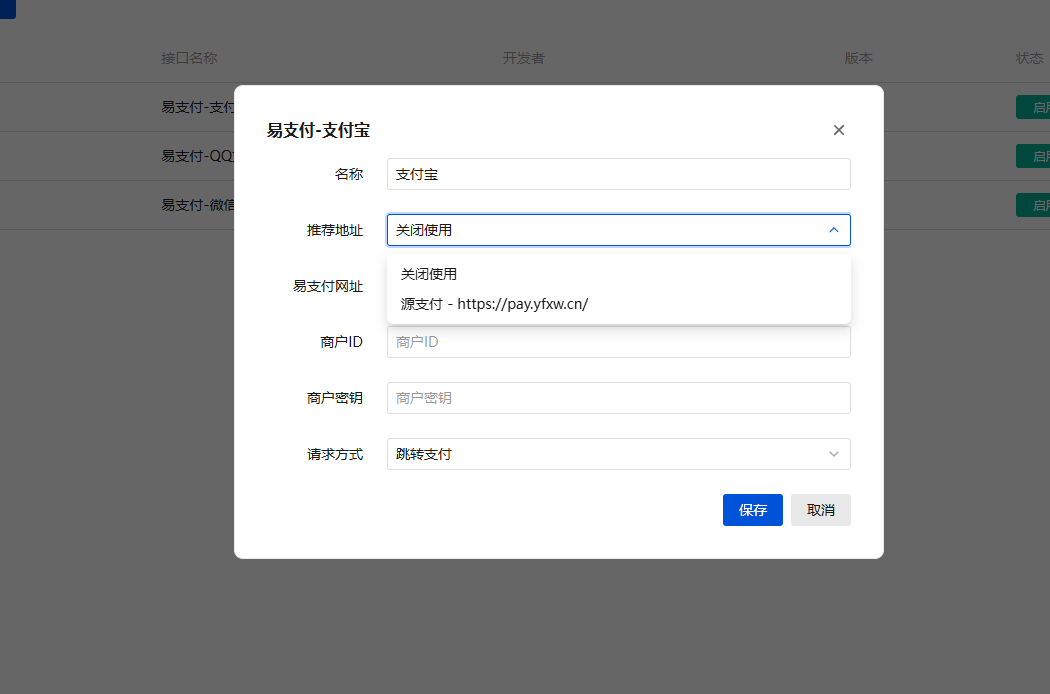Click the 取消 button
Screen dimensions: 1050x694
(820, 510)
